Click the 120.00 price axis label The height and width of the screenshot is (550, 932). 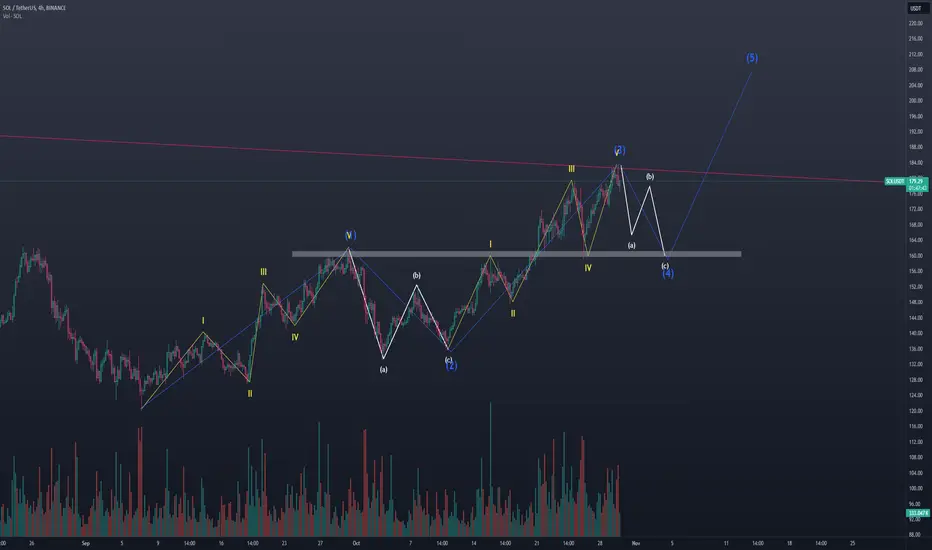[915, 411]
